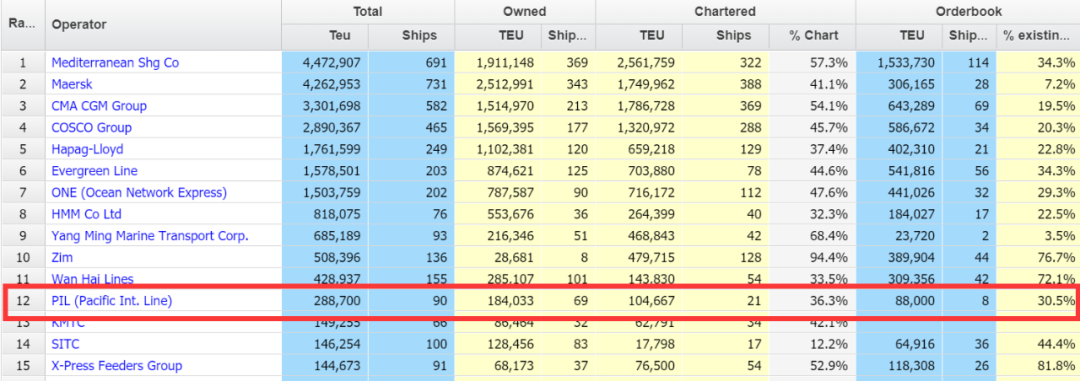Click the Owned group header
The image size is (1080, 381).
tap(525, 12)
